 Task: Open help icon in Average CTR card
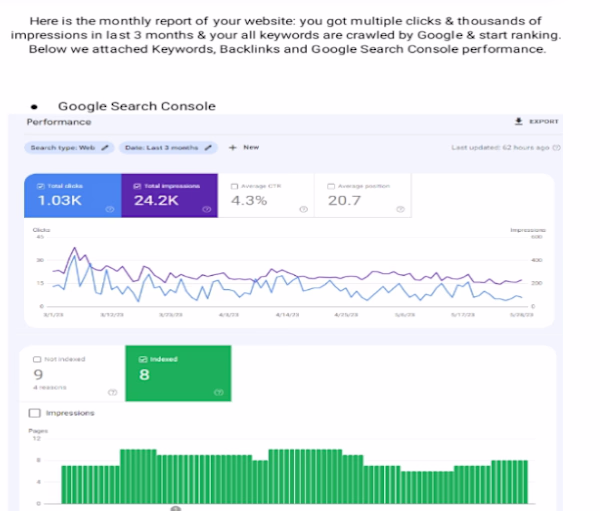click(x=303, y=209)
